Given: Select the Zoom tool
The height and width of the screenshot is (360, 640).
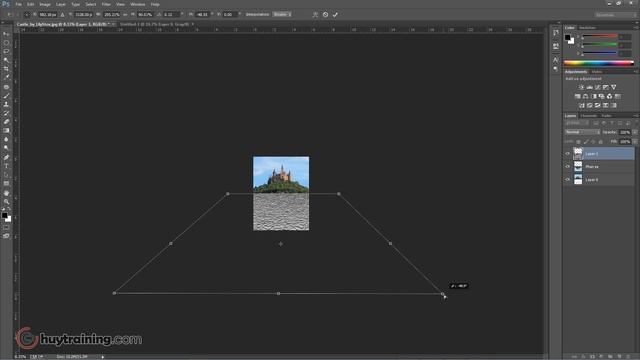Looking at the screenshot, I should pyautogui.click(x=6, y=202).
